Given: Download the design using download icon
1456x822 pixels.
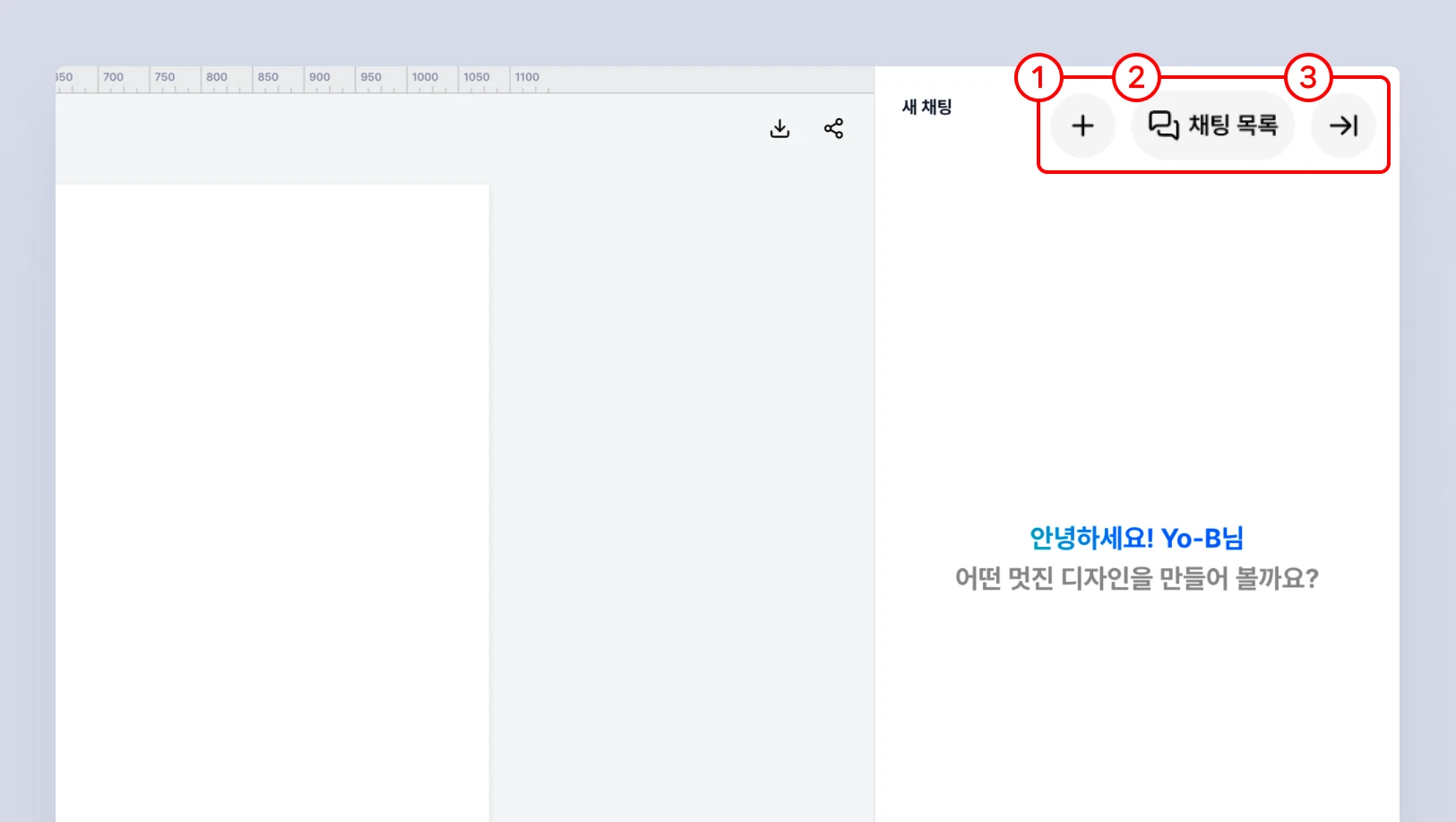Looking at the screenshot, I should coord(780,129).
